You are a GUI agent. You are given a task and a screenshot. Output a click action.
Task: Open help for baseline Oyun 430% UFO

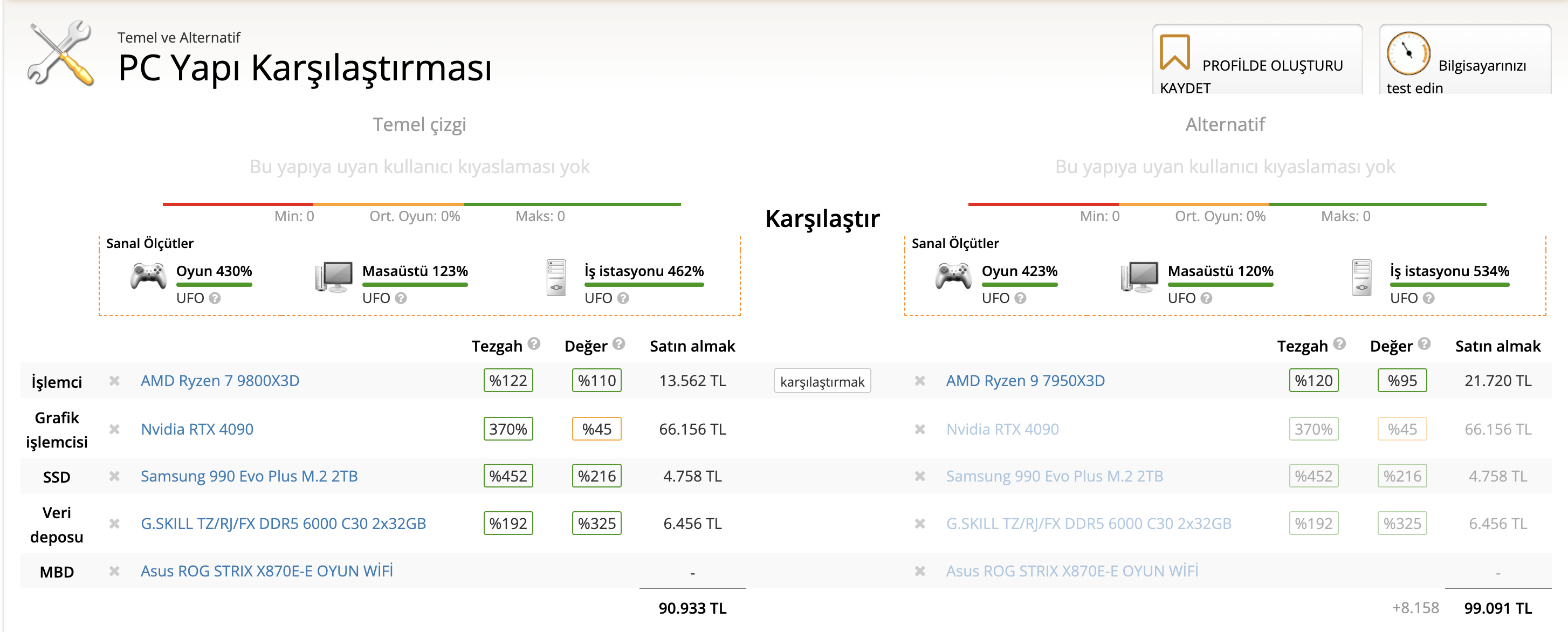coord(215,298)
